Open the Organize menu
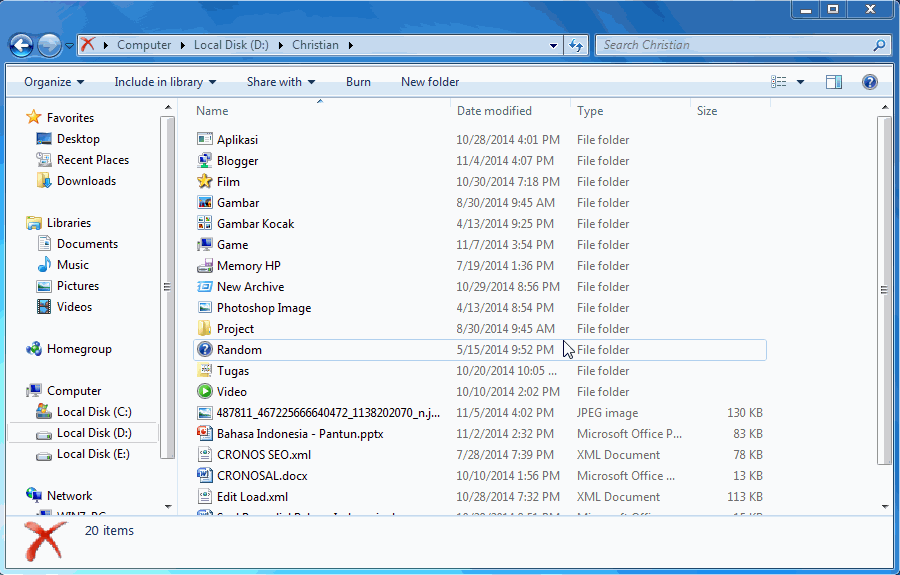Image resolution: width=900 pixels, height=575 pixels. coord(54,82)
